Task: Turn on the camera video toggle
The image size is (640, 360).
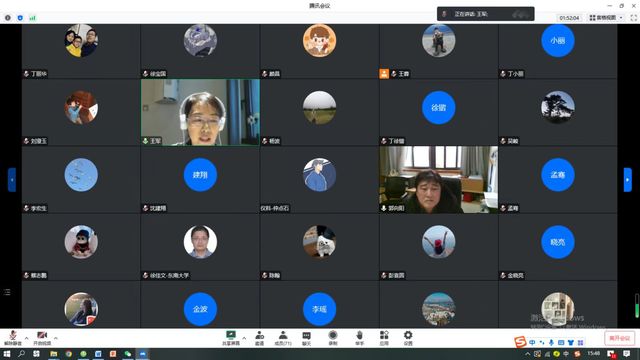Action: pyautogui.click(x=42, y=338)
